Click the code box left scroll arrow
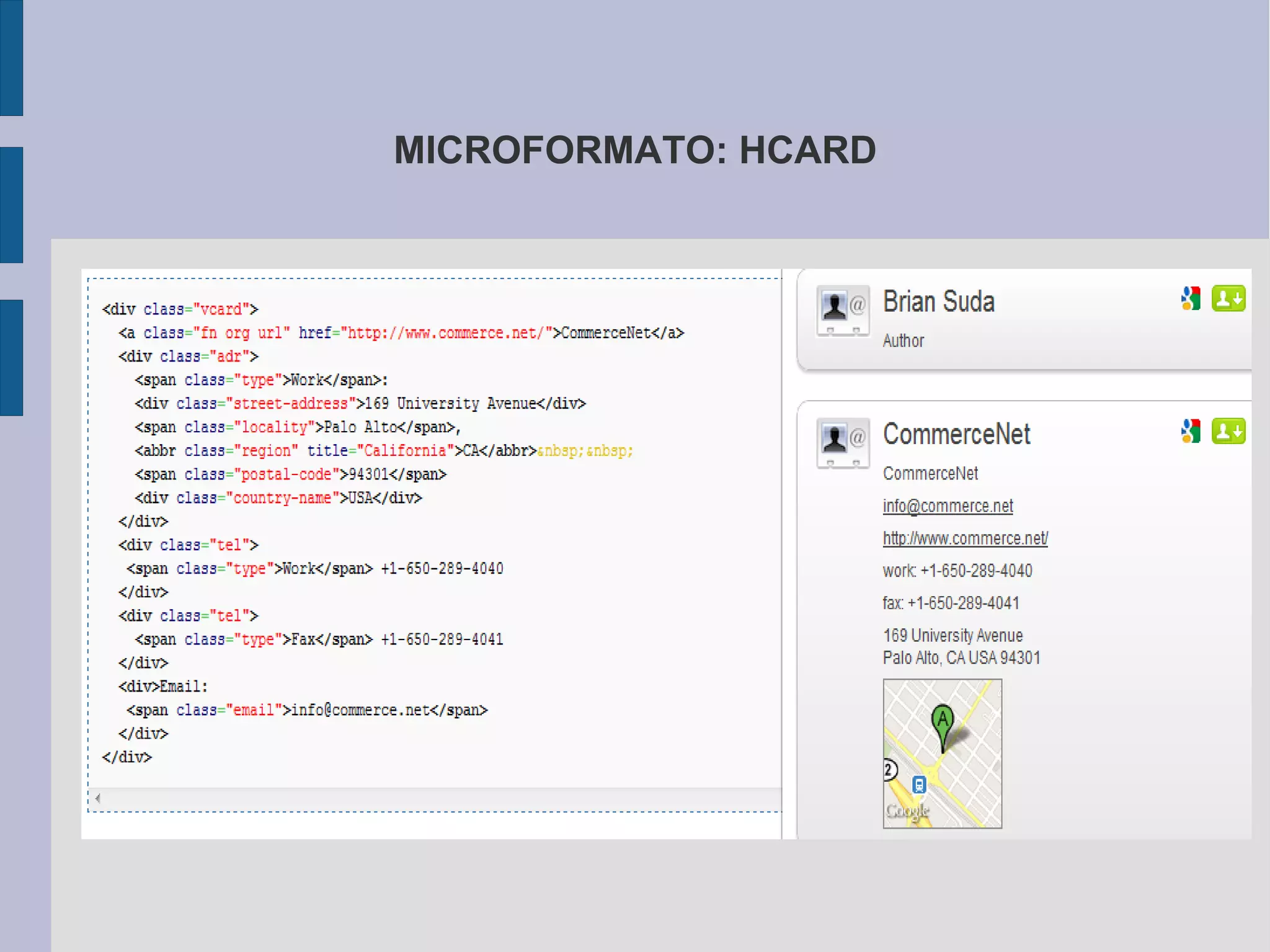1270x952 pixels. pos(98,798)
